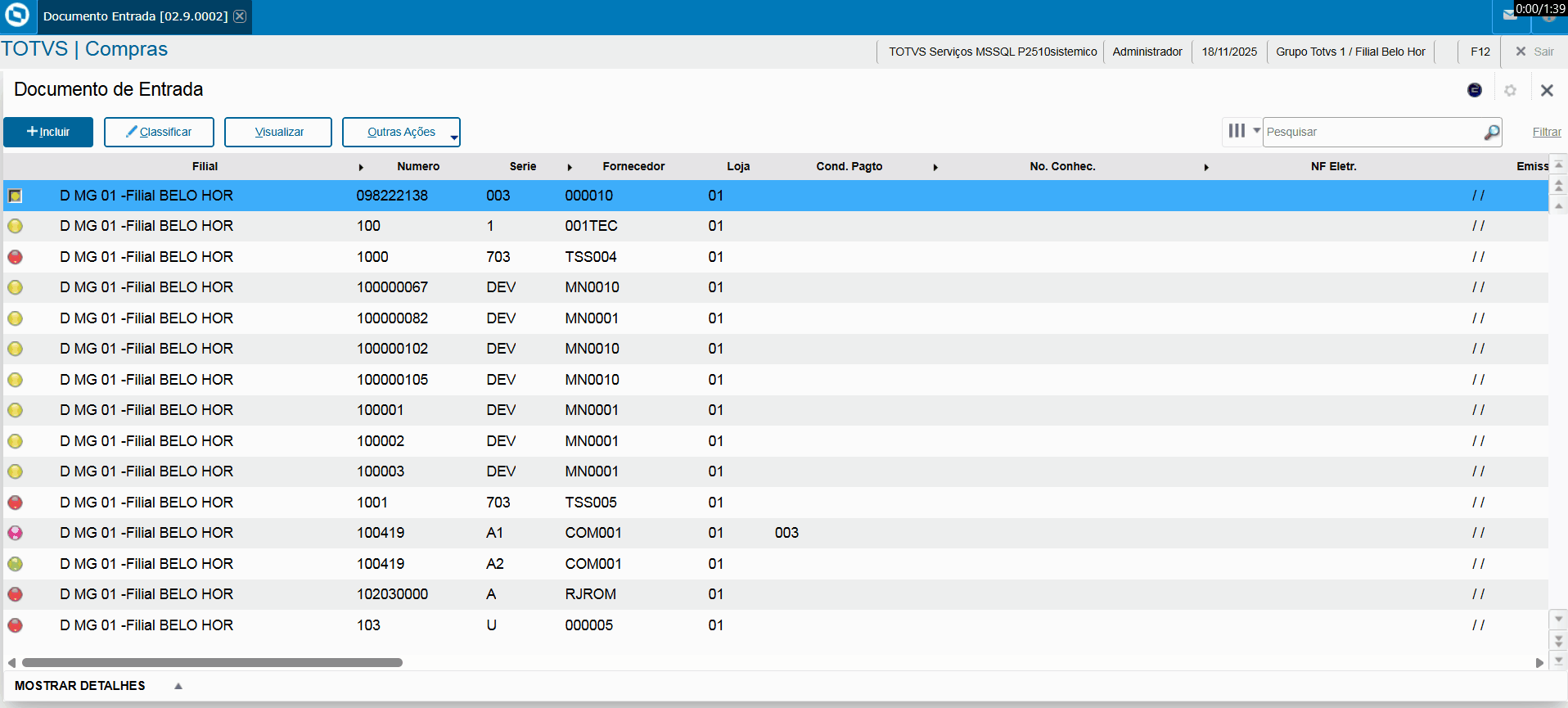
Task: Click yellow status dot of row 100000102
Action: [x=16, y=349]
